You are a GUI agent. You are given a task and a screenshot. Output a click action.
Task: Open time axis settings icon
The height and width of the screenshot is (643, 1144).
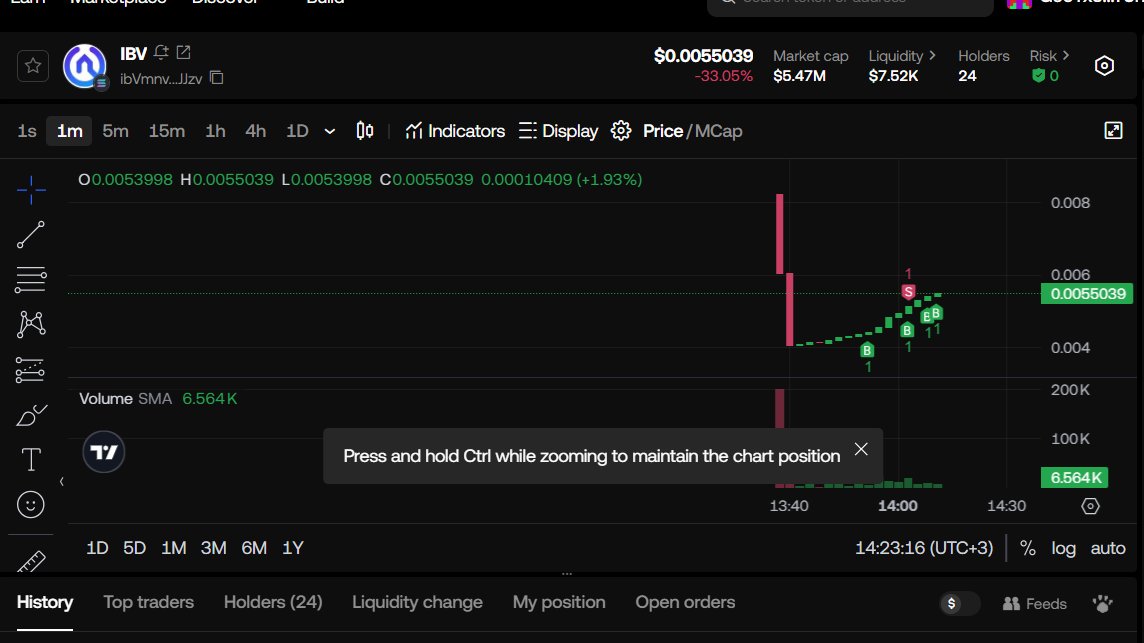click(x=1090, y=506)
